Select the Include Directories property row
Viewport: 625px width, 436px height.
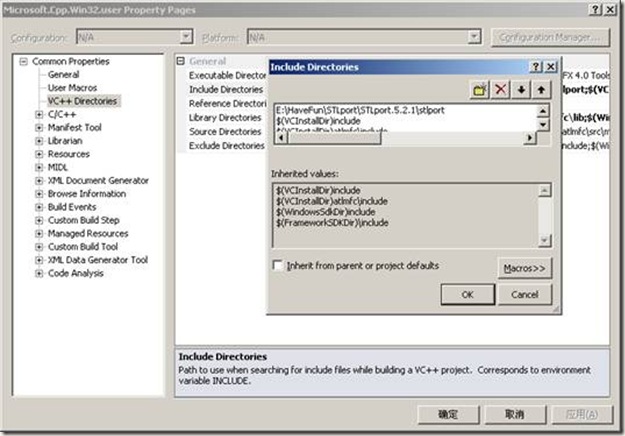coord(226,90)
